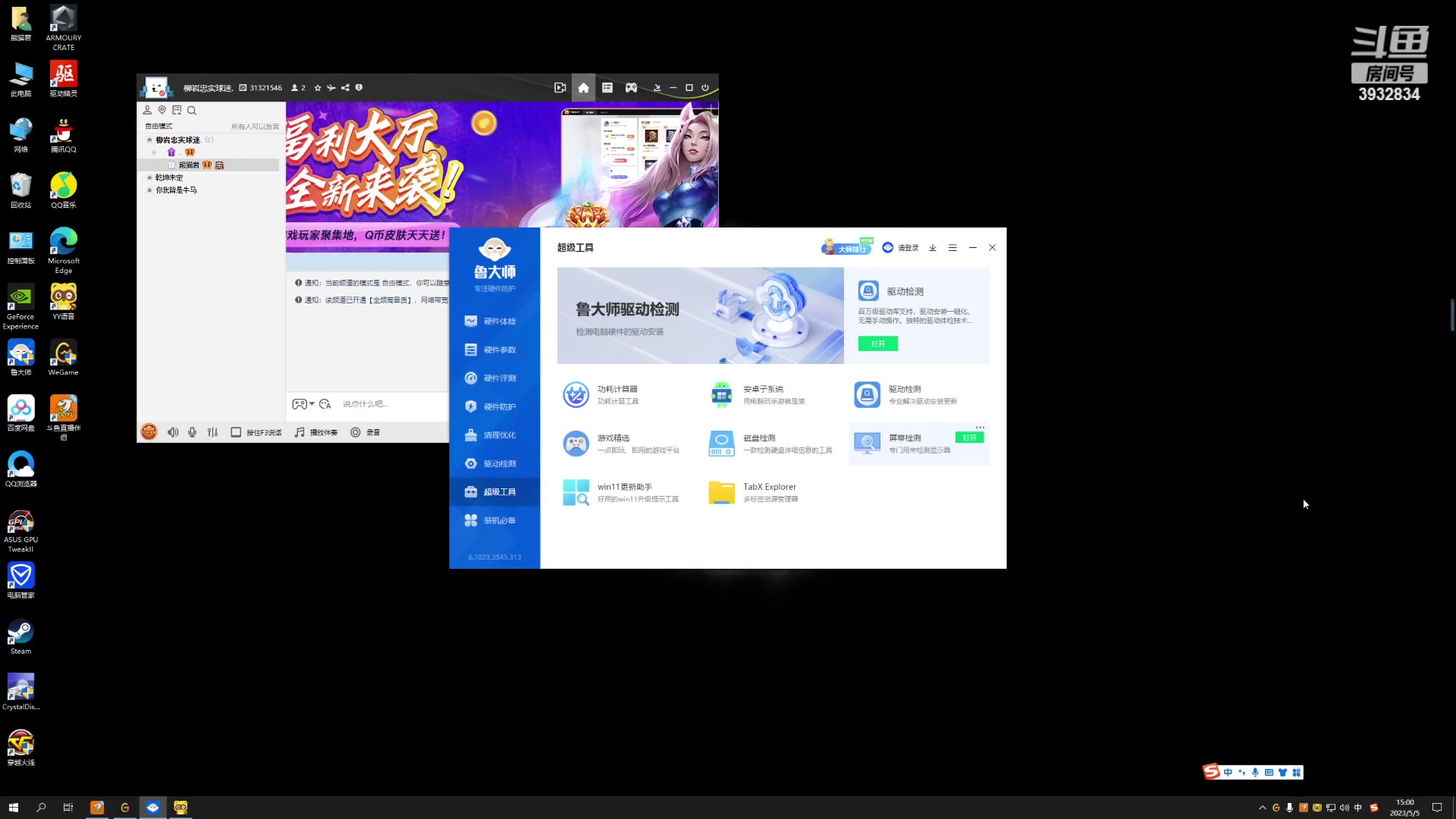Screen dimensions: 1456x819
Task: Click 请登录 login link in Ludashi
Action: [901, 248]
